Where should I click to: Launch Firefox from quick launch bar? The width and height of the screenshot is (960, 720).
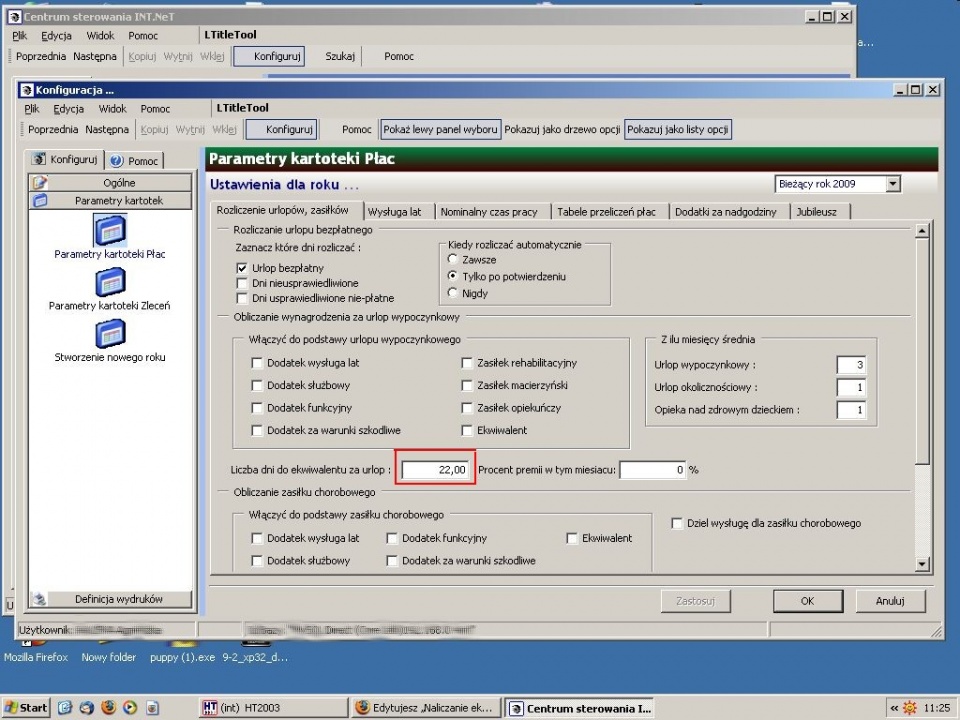pos(108,708)
